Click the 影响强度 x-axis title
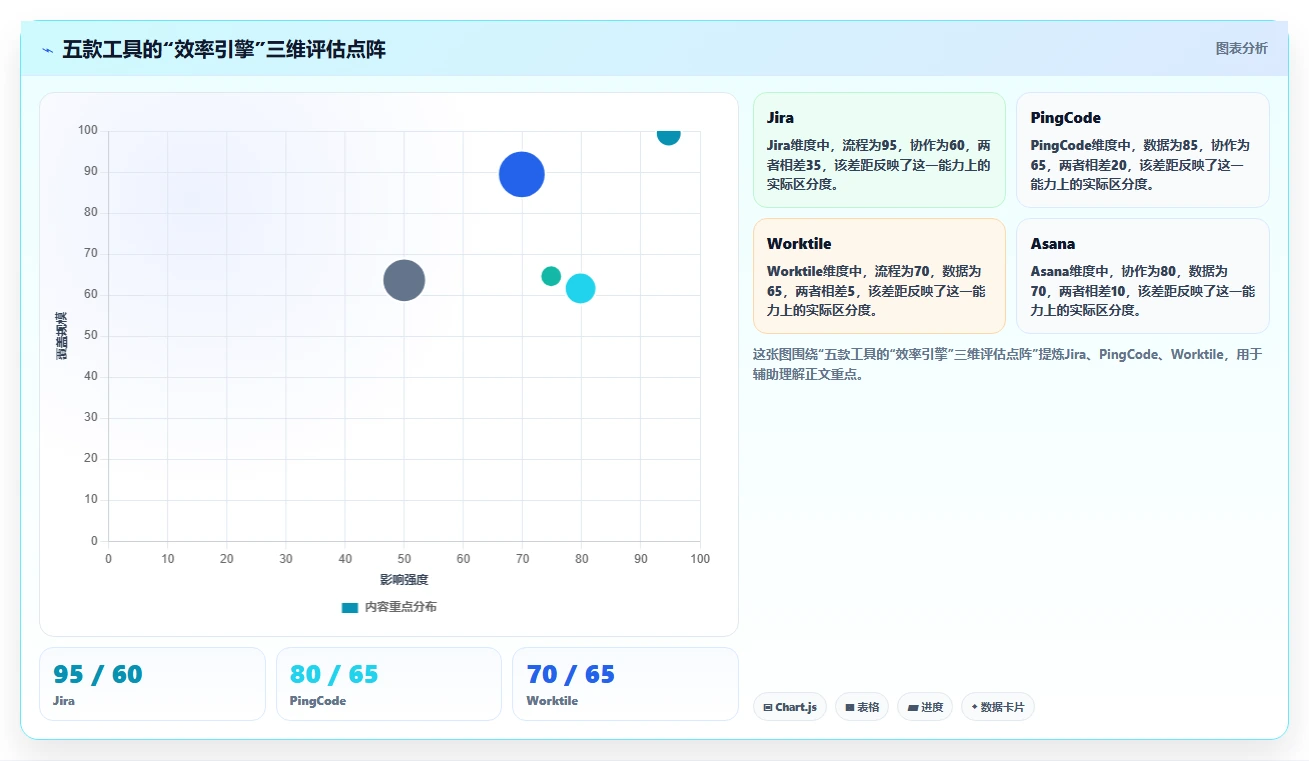This screenshot has width=1309, height=761. [x=404, y=580]
